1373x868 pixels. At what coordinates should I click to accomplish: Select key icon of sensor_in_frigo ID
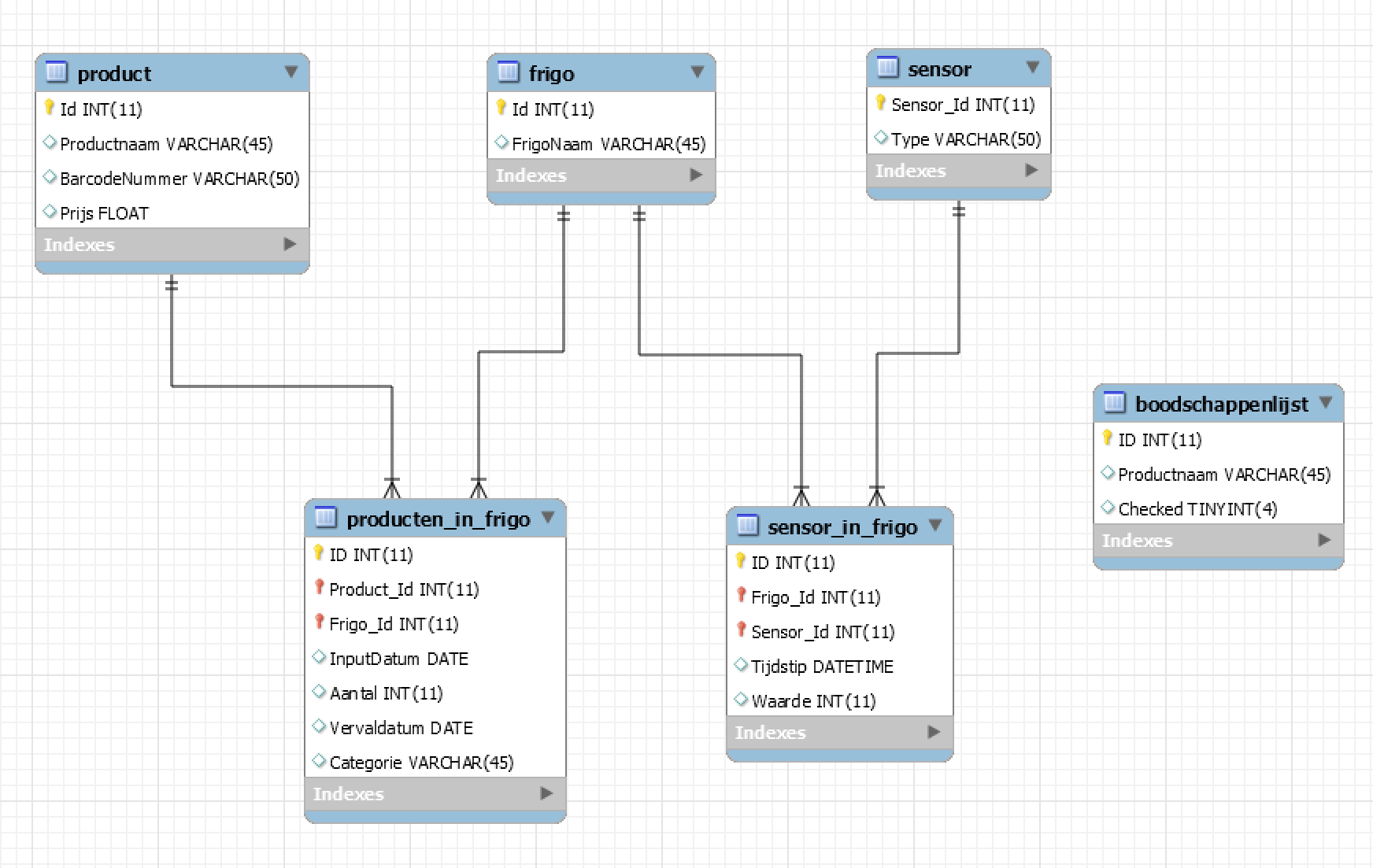coord(740,561)
